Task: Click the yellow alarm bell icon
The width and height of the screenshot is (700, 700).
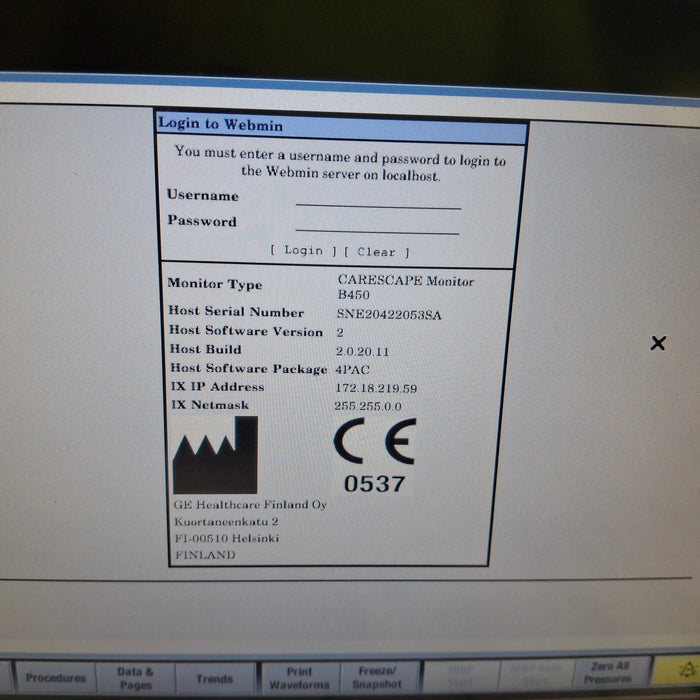Action: click(676, 670)
